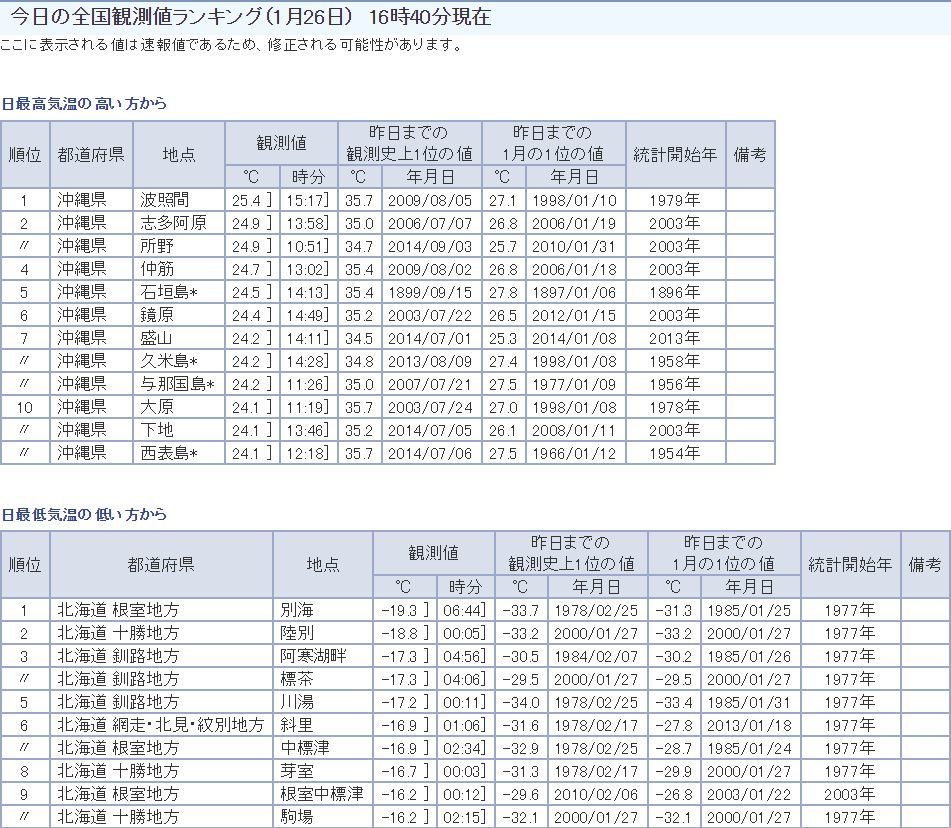Click the 別海 station in lowest temperatures
The height and width of the screenshot is (828, 951).
click(x=298, y=609)
